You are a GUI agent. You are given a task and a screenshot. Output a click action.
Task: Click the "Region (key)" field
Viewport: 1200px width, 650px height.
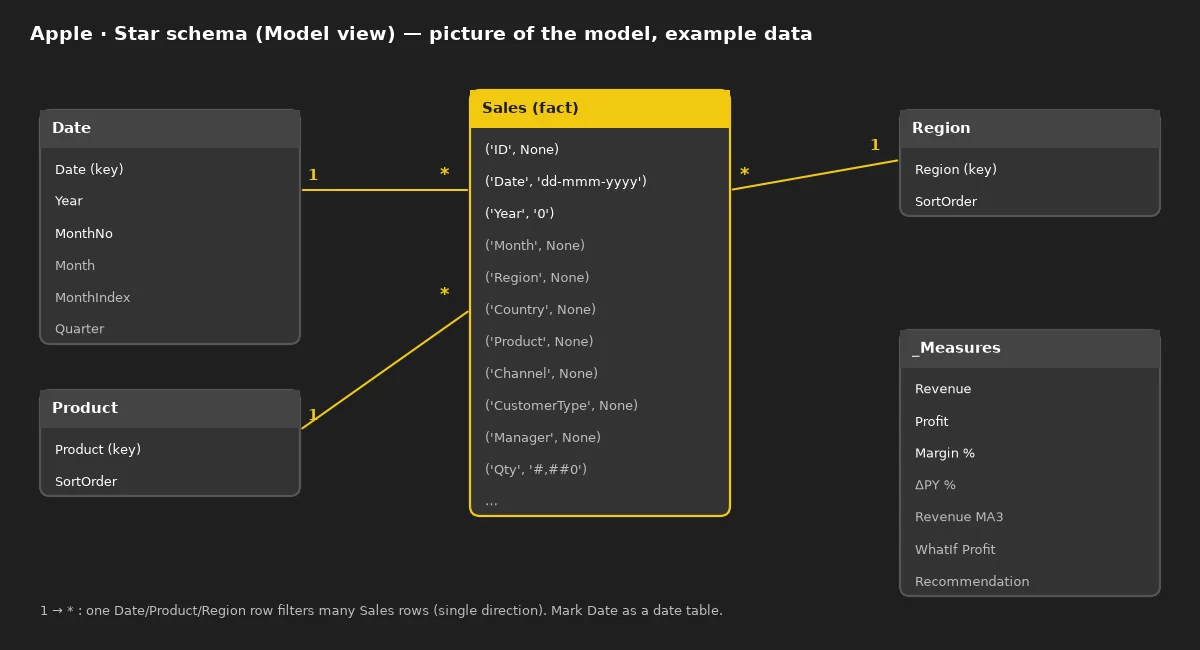956,170
